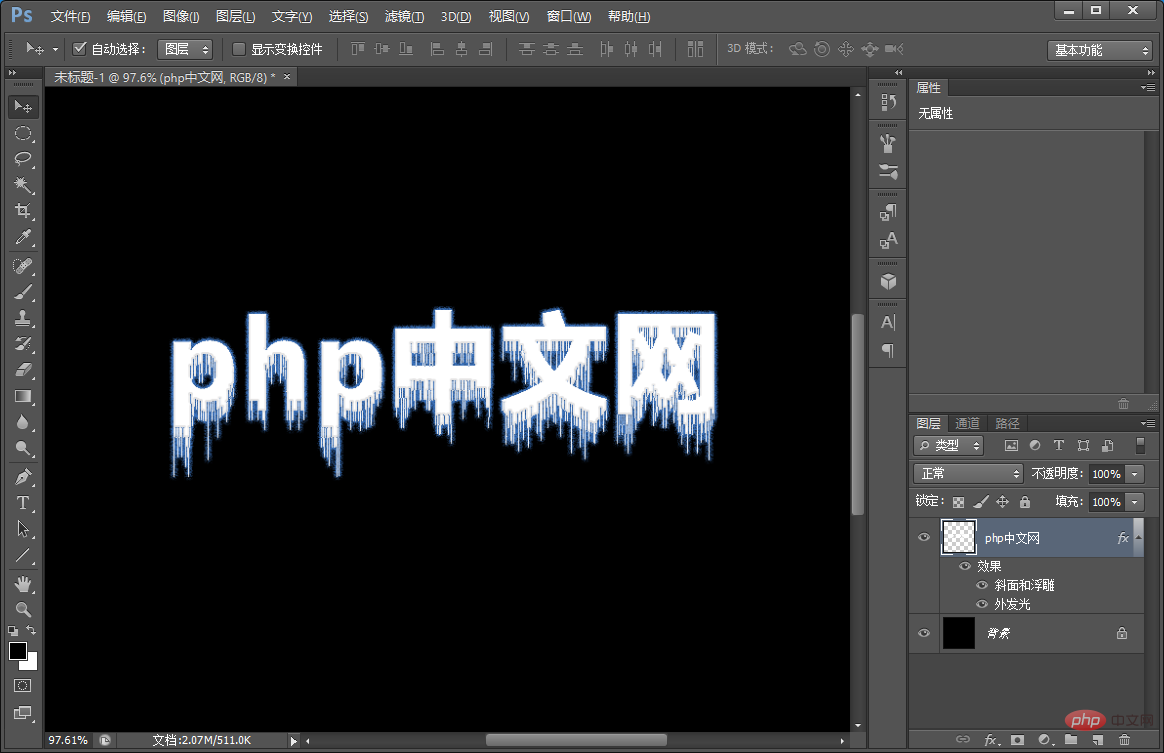Open the Opacity slider dropdown
The width and height of the screenshot is (1164, 753).
[x=1135, y=474]
